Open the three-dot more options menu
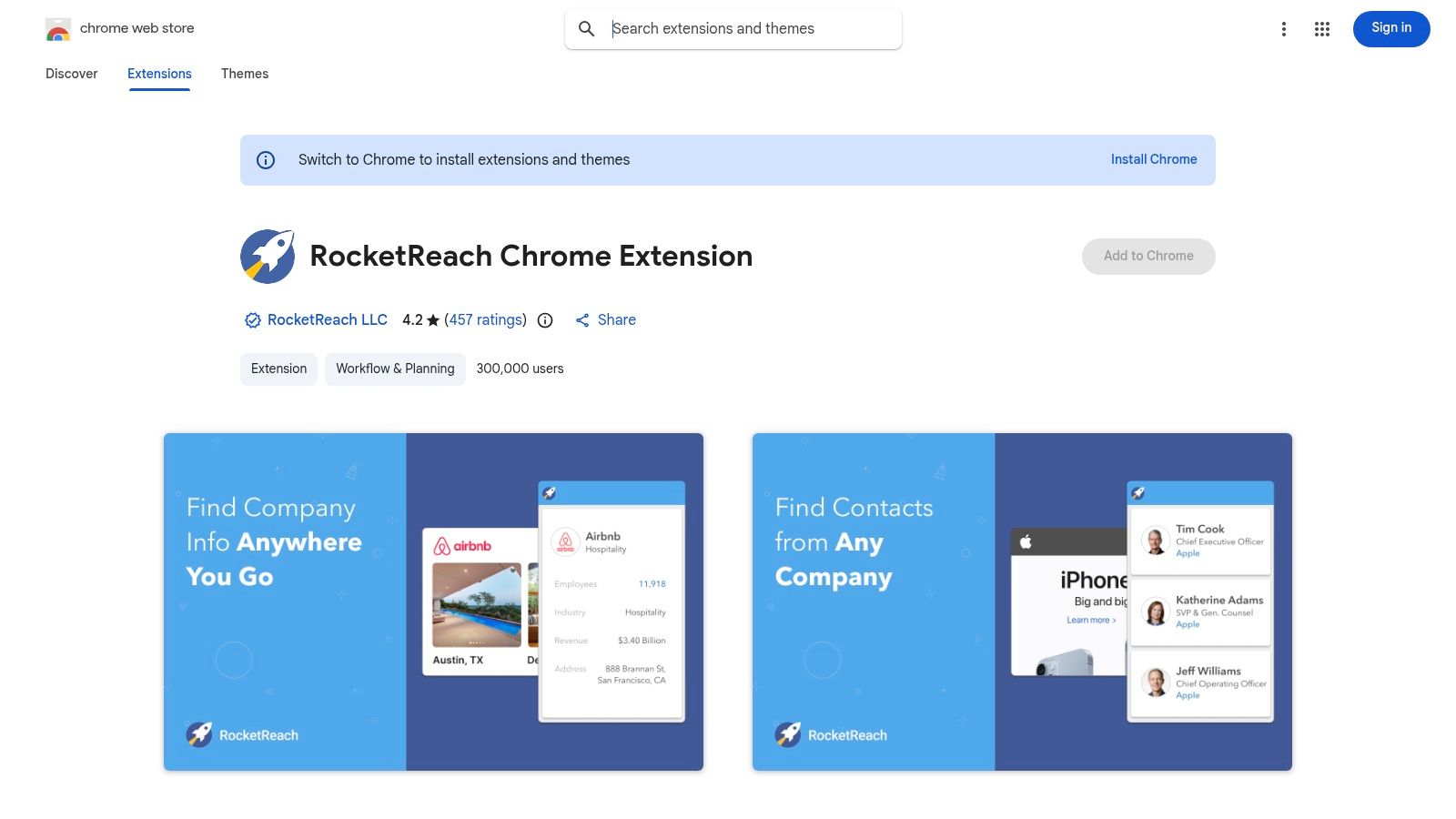 [1284, 29]
